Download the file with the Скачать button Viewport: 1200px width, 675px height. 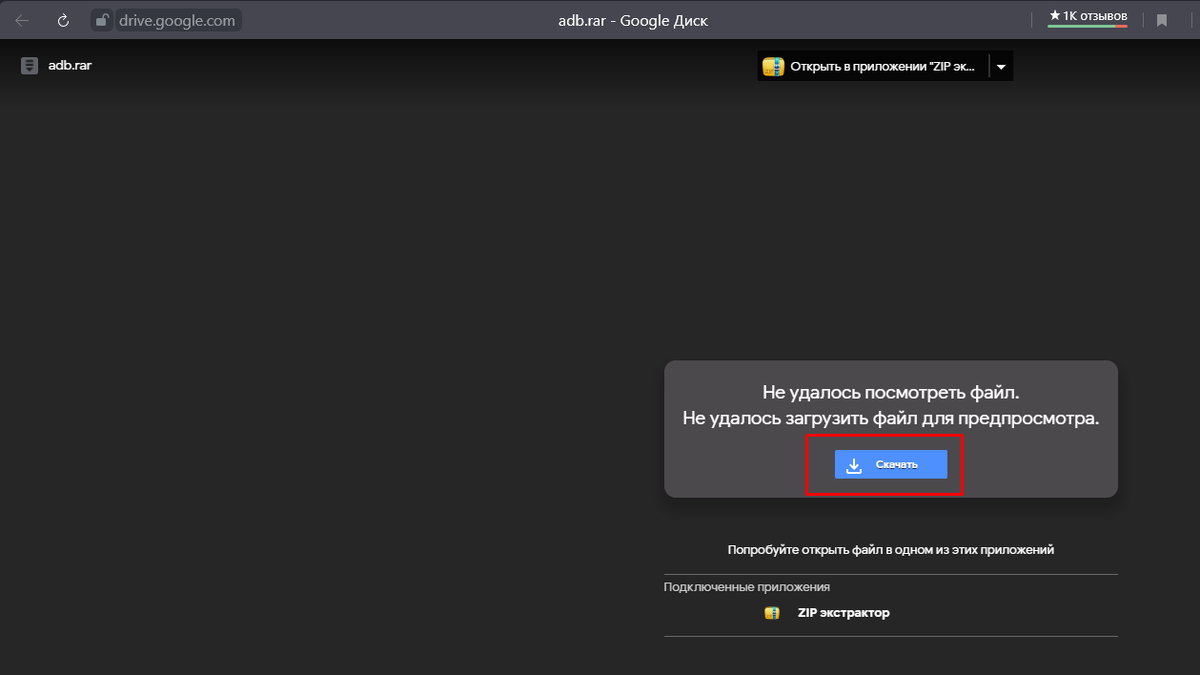pyautogui.click(x=891, y=465)
